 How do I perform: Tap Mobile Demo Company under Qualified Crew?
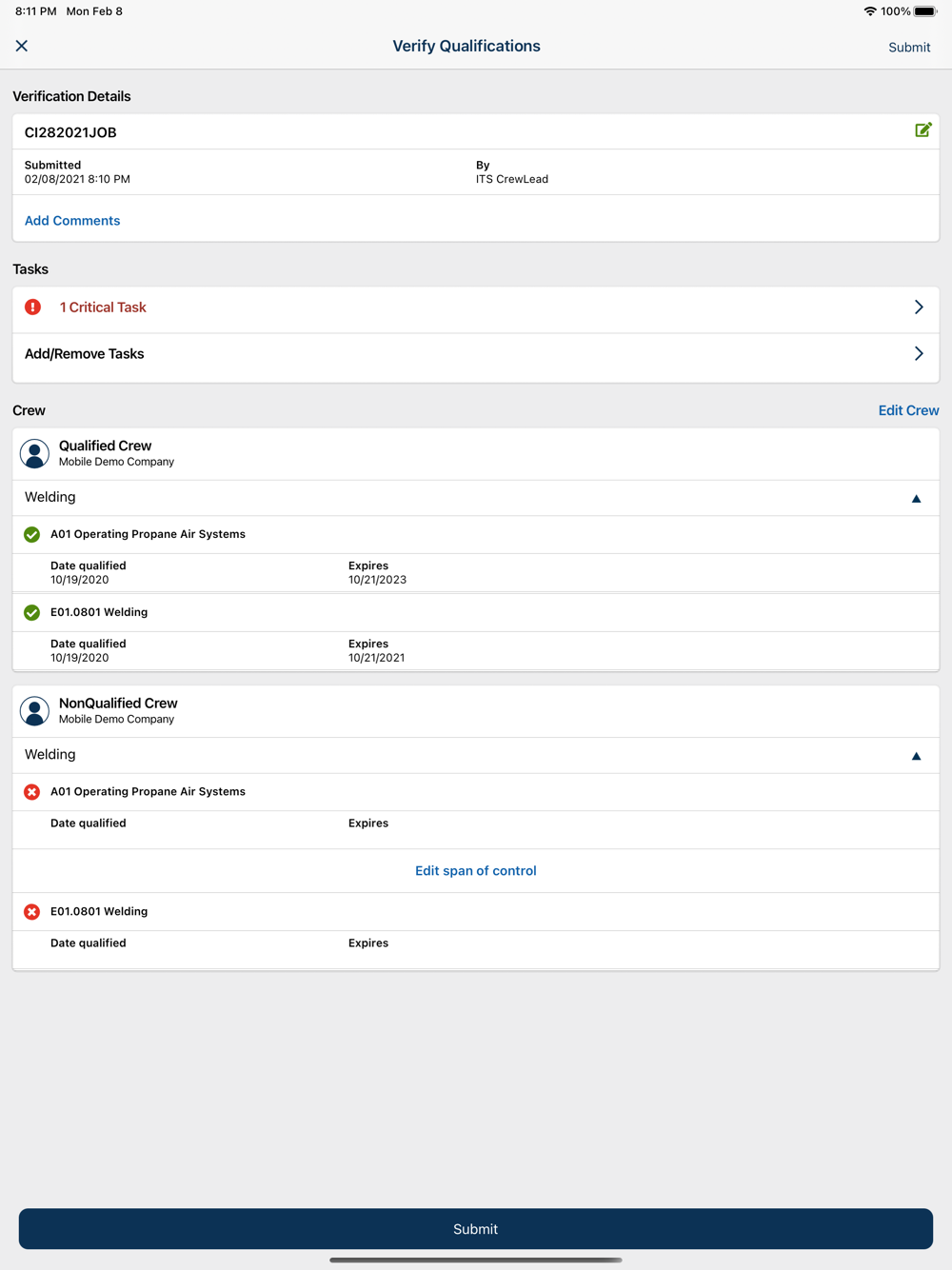point(116,462)
